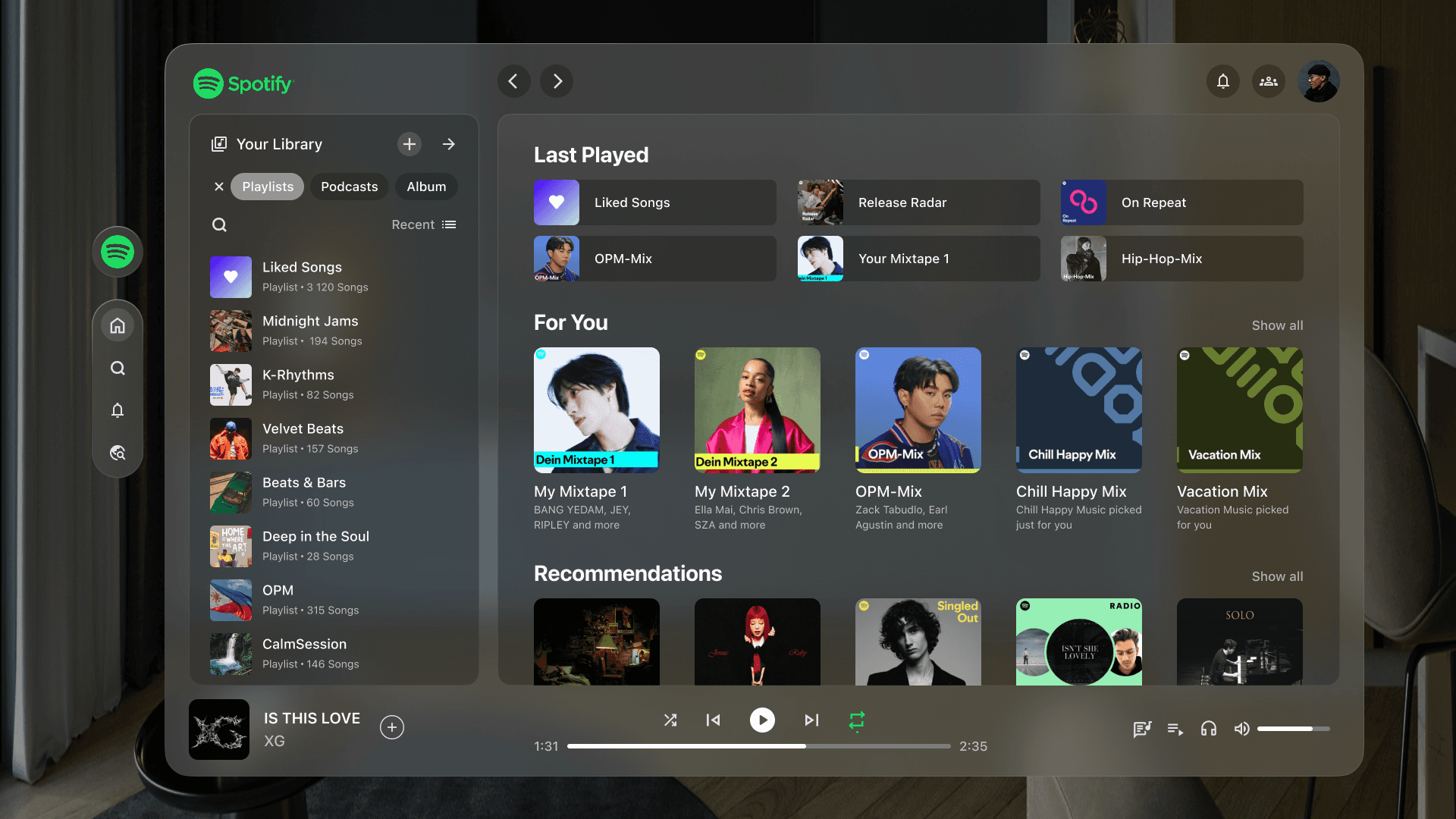Create a new playlist with plus button
The height and width of the screenshot is (819, 1456).
pos(409,144)
